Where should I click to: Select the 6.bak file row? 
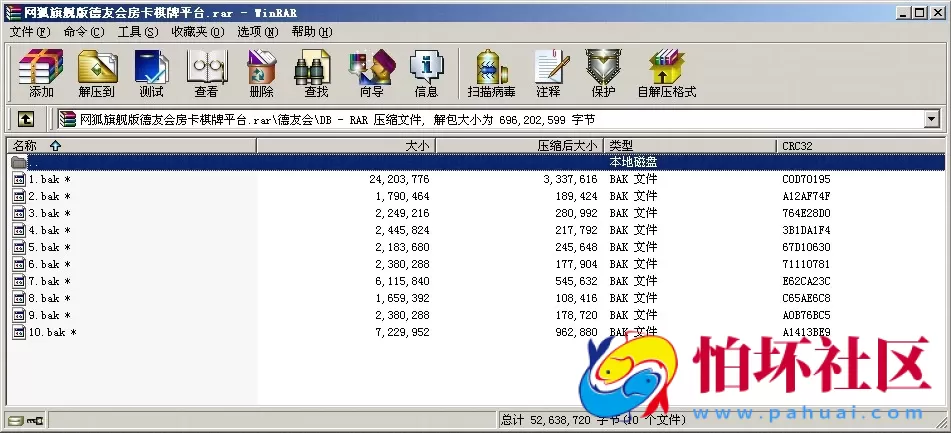476,264
